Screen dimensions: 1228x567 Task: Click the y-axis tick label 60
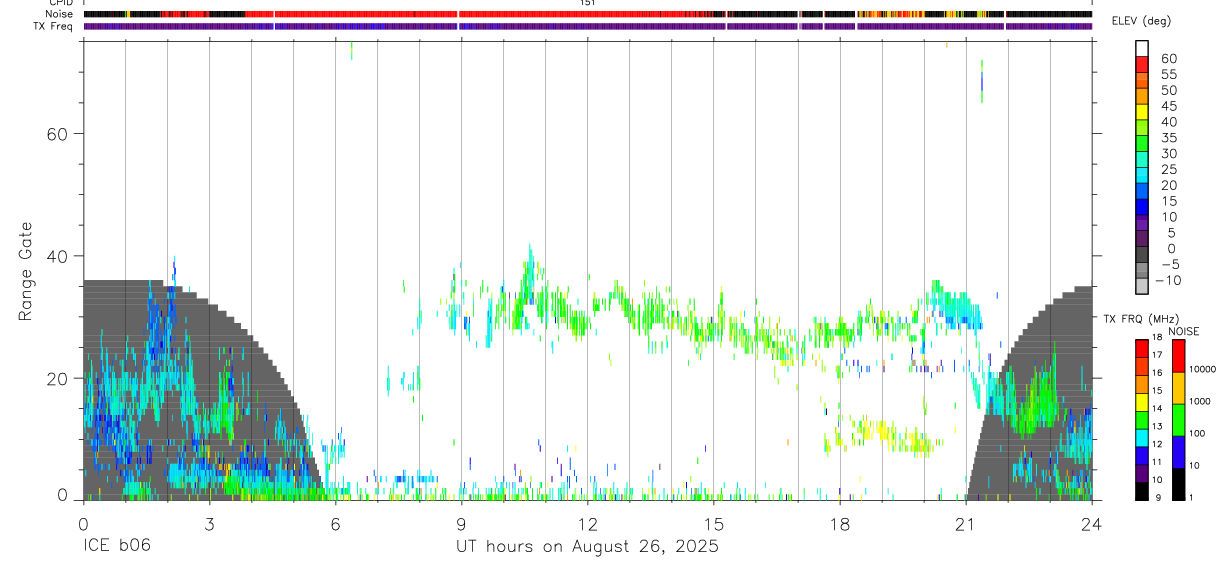coord(58,134)
